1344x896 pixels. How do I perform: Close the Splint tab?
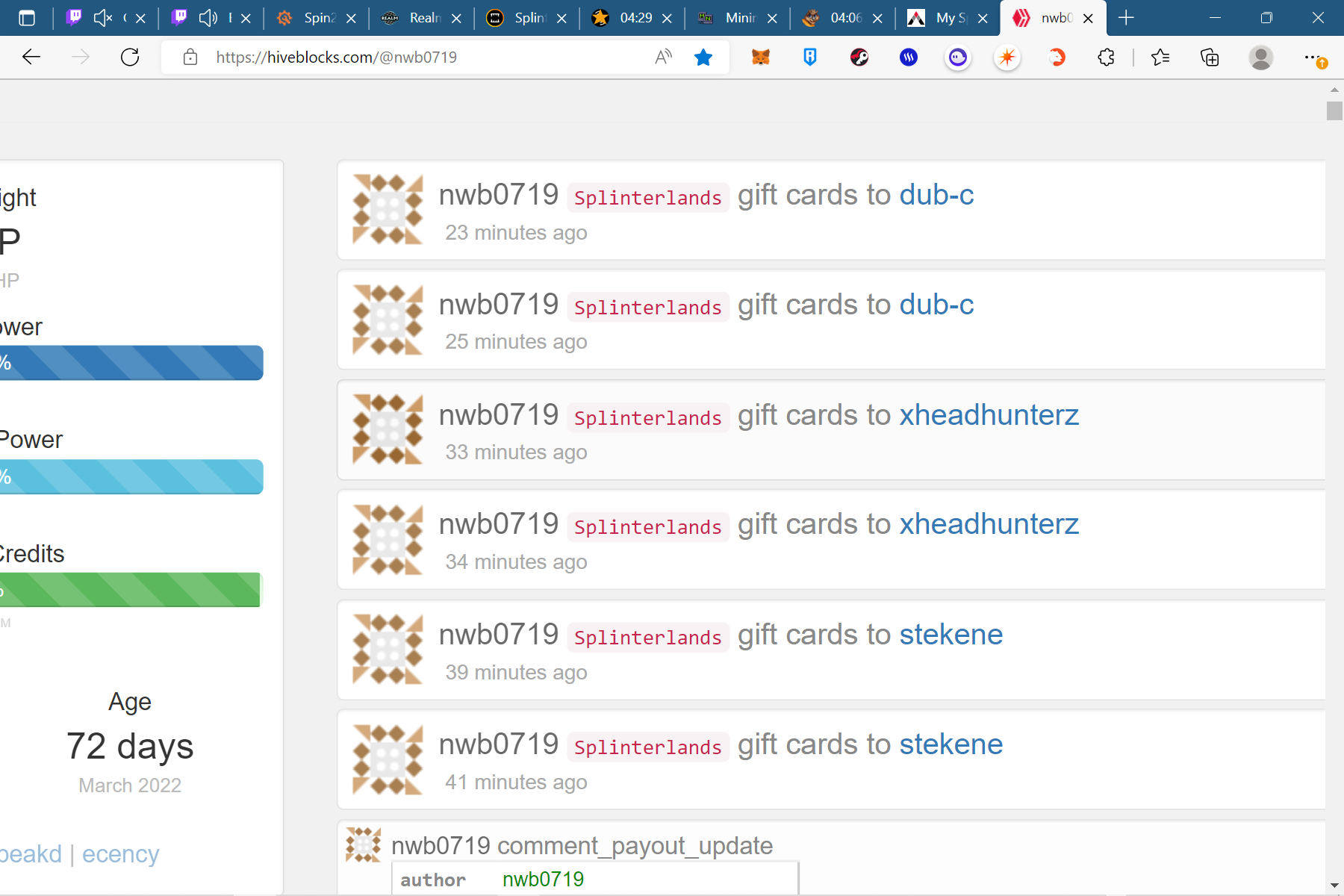[562, 19]
